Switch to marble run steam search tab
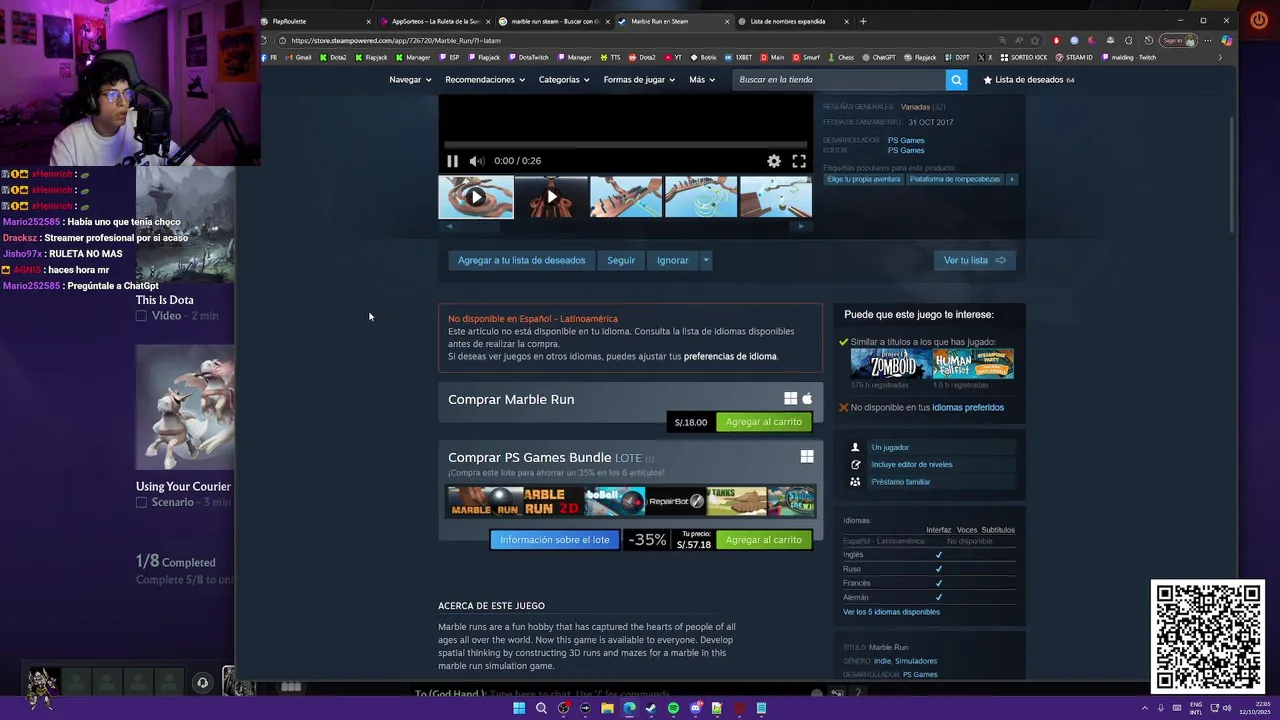1280x720 pixels. pyautogui.click(x=554, y=21)
